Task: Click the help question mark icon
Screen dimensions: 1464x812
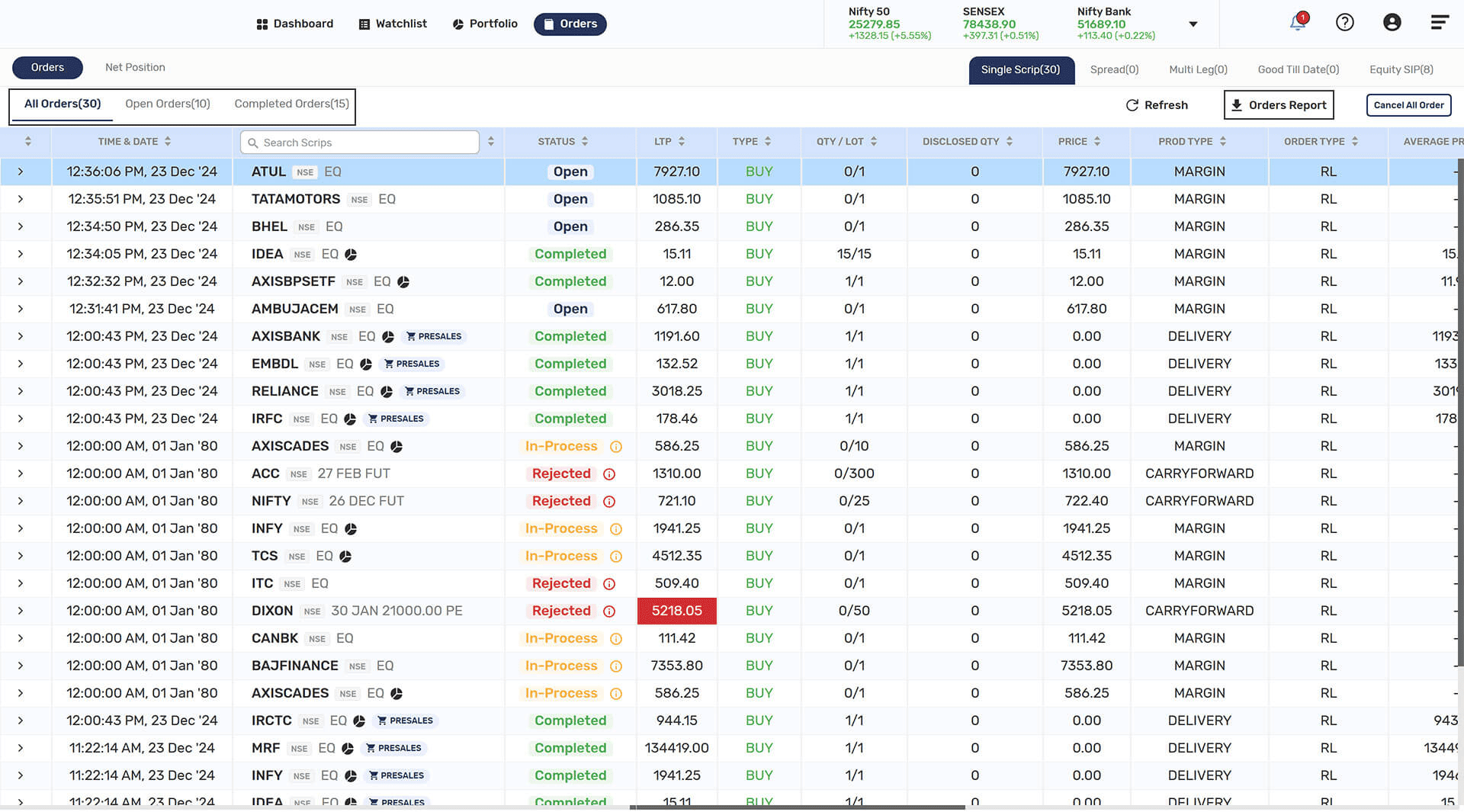Action: tap(1345, 22)
